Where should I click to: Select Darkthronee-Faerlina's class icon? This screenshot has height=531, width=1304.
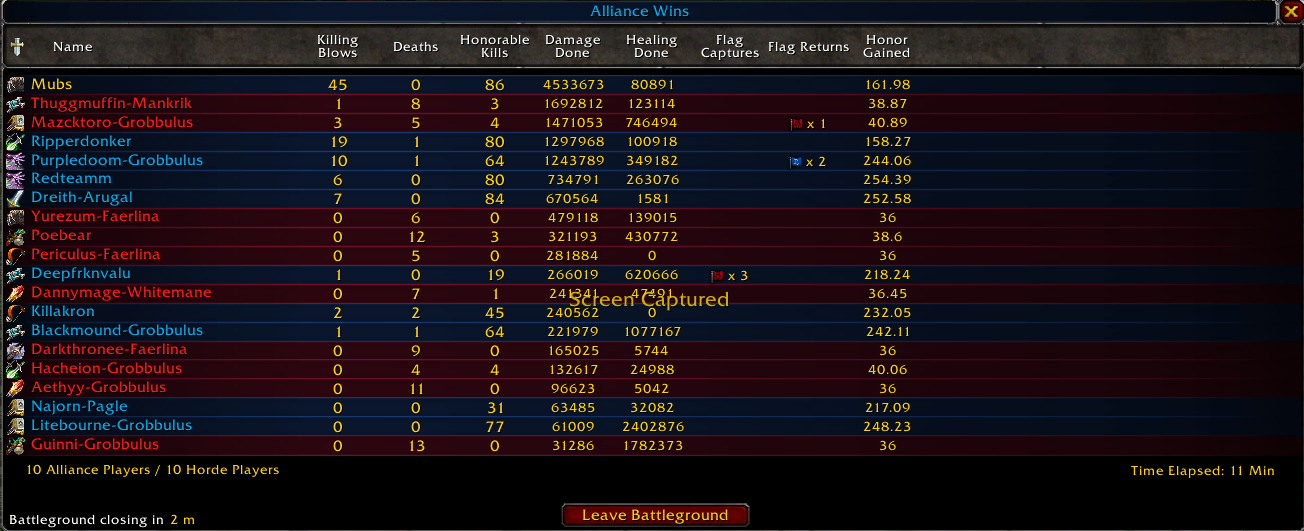pos(15,351)
